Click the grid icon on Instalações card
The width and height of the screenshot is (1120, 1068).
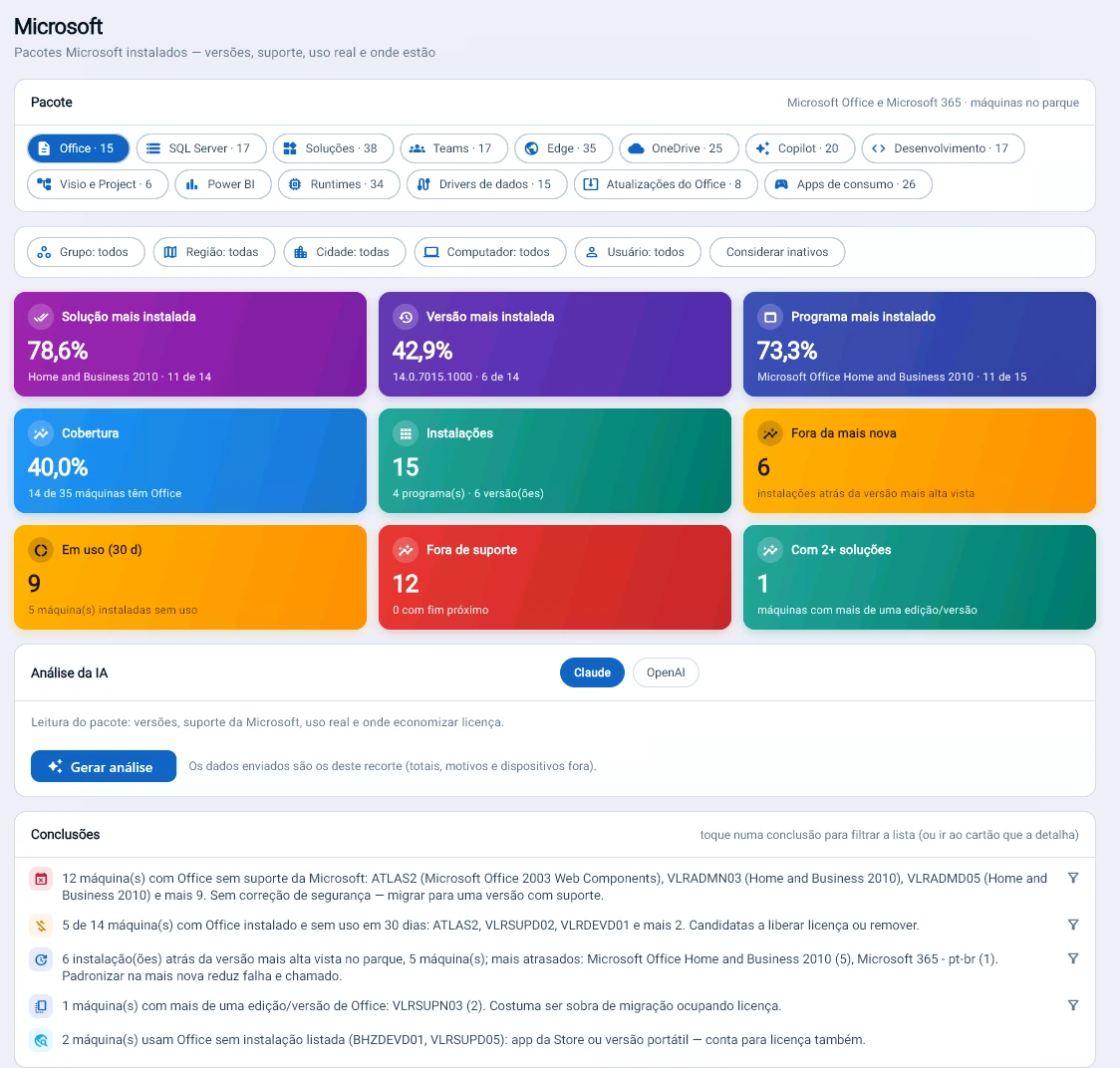click(406, 433)
